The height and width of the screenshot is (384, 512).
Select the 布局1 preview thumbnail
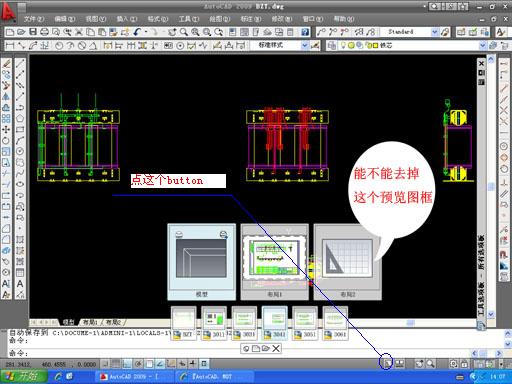point(275,262)
